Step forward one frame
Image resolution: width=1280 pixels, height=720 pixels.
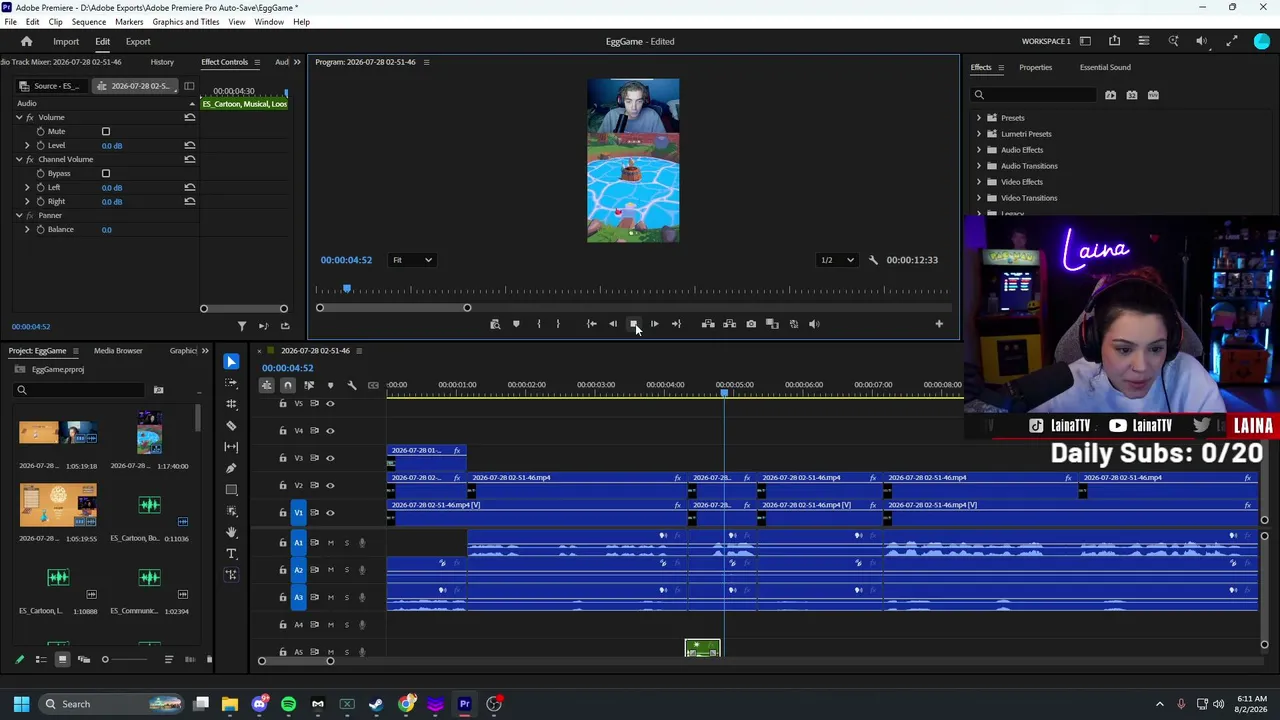654,324
